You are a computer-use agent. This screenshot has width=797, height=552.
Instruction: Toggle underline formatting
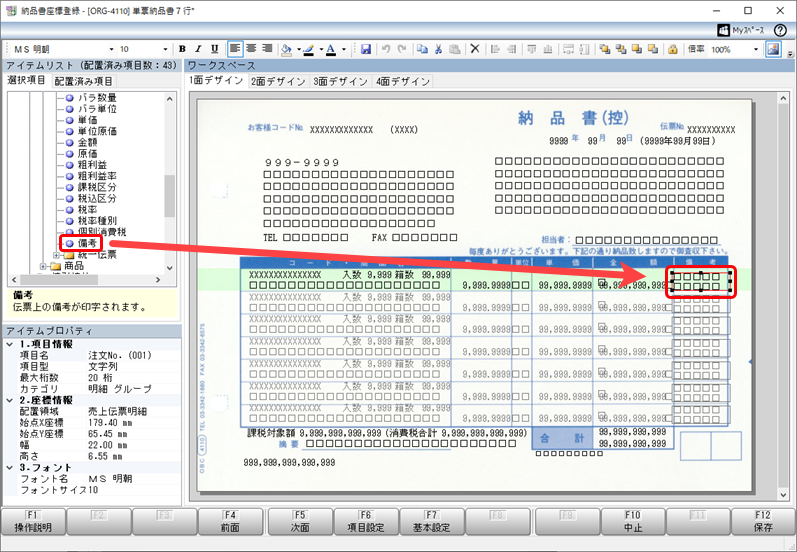214,49
